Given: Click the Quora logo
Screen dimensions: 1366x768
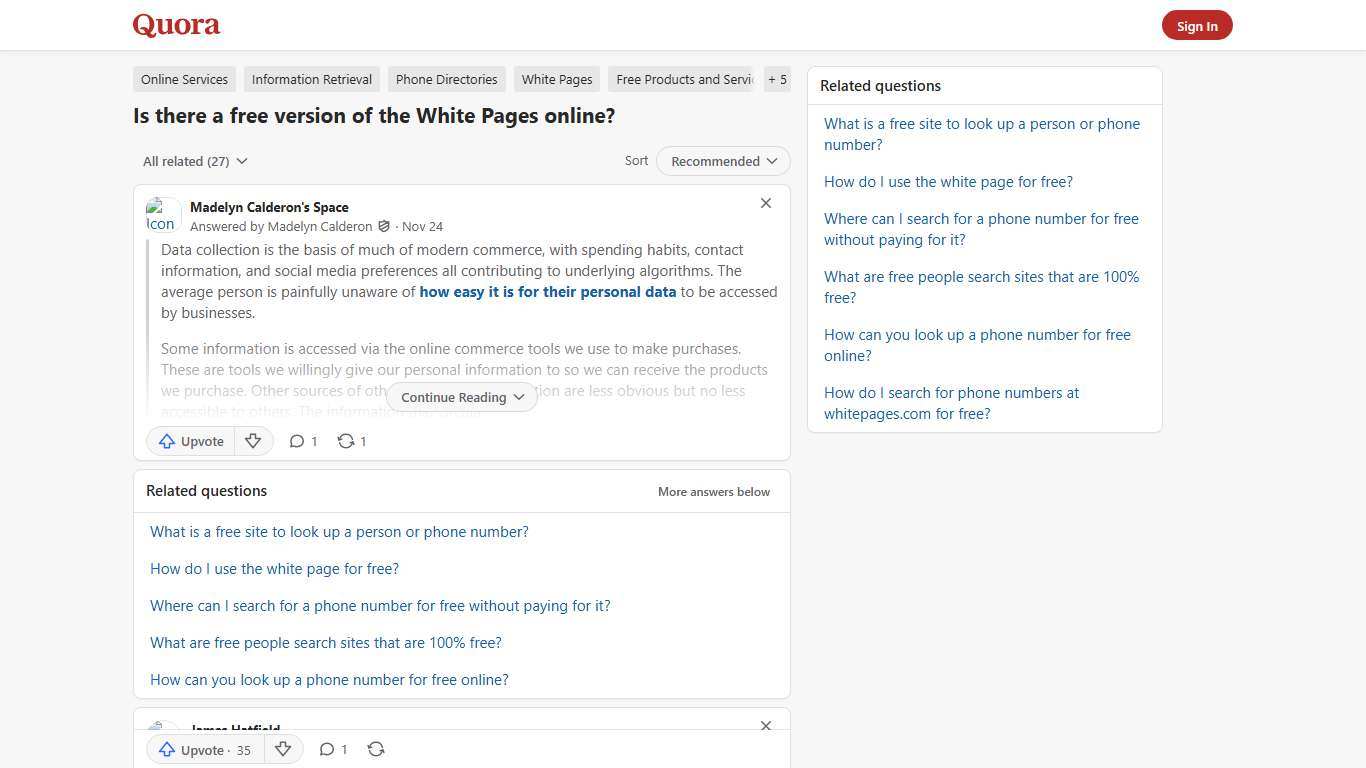Looking at the screenshot, I should click(x=175, y=25).
